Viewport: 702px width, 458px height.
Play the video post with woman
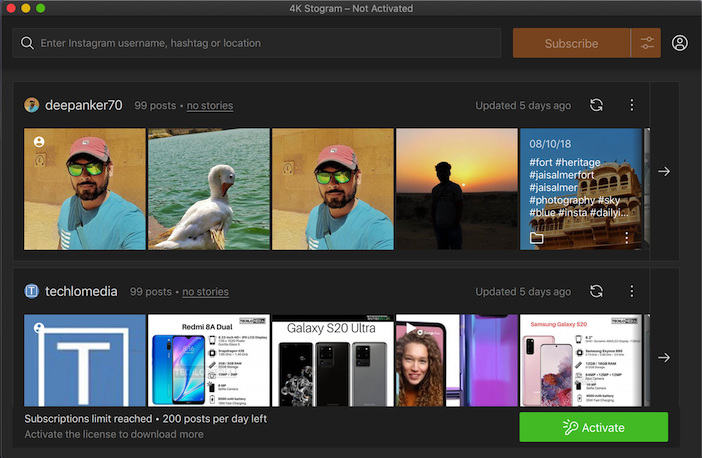click(x=457, y=360)
